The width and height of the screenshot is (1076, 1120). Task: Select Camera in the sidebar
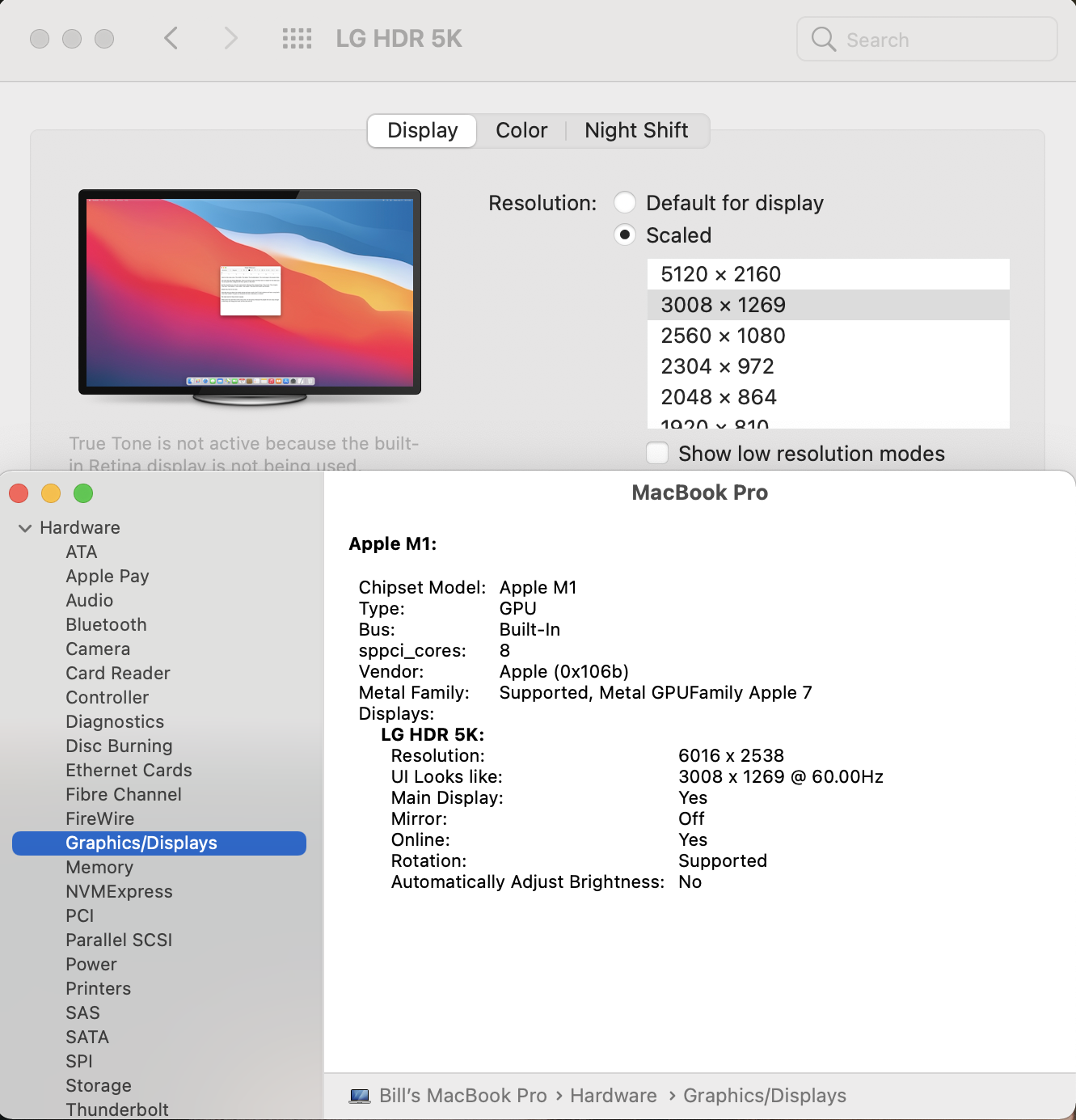pyautogui.click(x=98, y=649)
